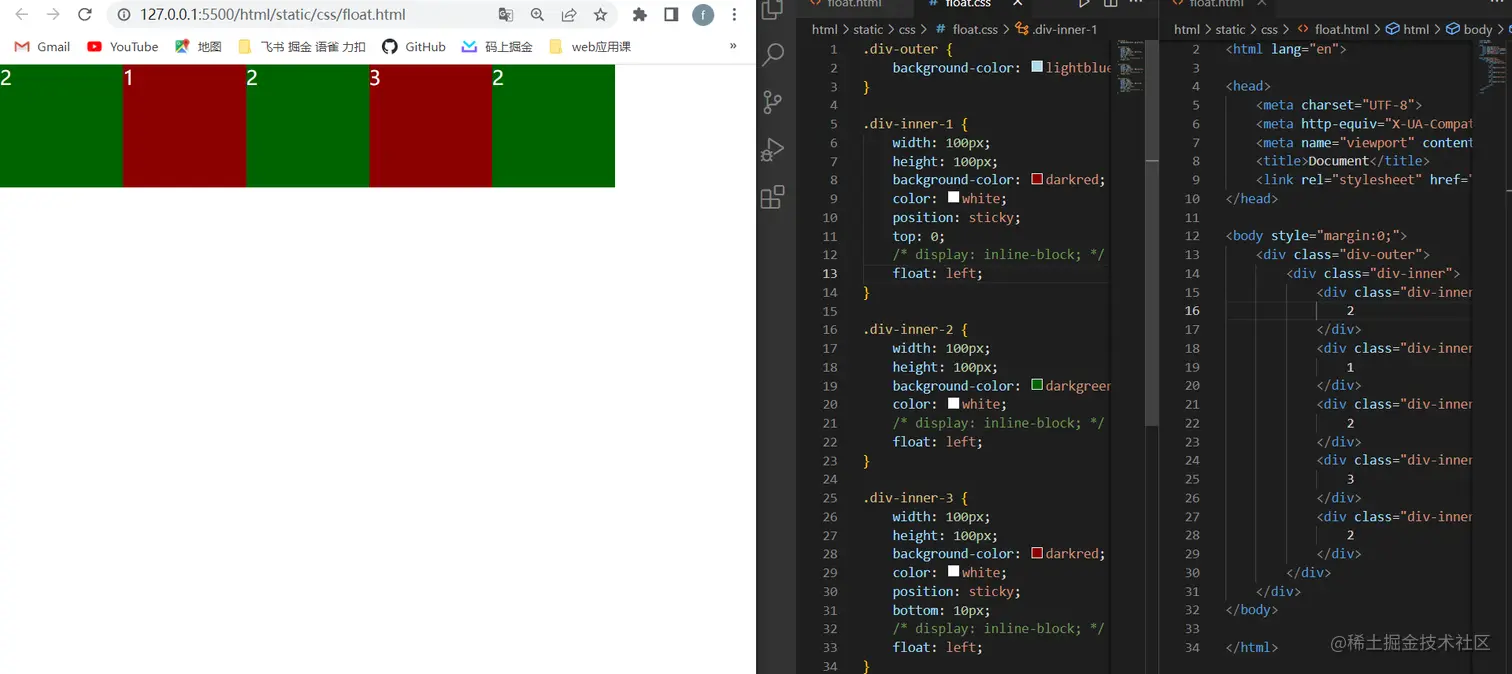Click the browser Forward arrow
Viewport: 1512px width, 674px height.
54,15
